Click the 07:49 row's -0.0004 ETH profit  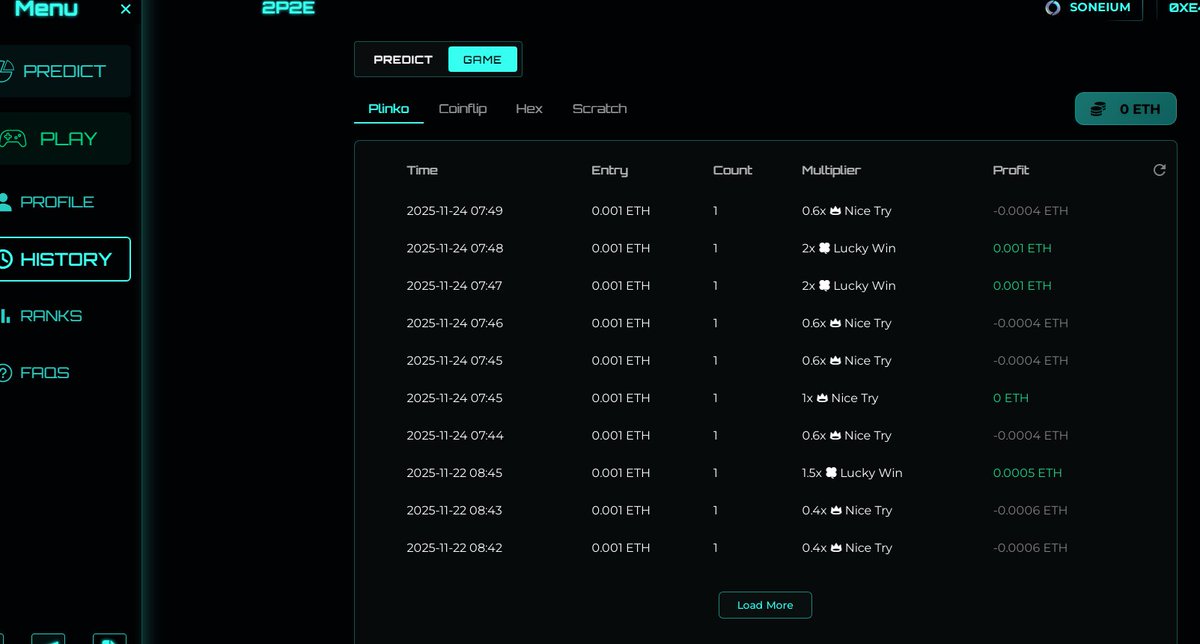click(x=1030, y=211)
